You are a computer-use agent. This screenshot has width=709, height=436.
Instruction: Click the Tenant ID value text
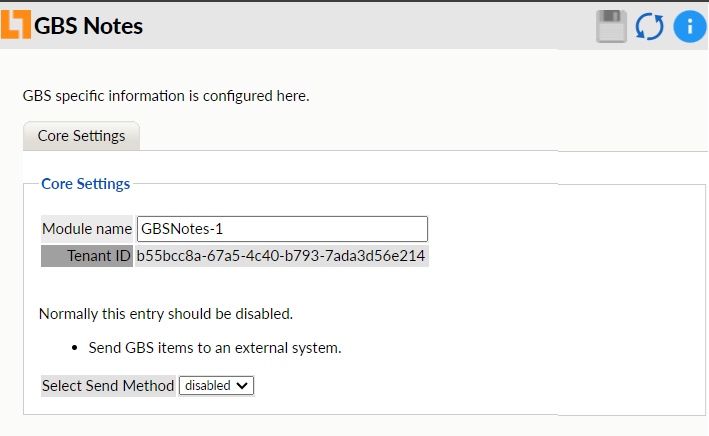tap(281, 256)
